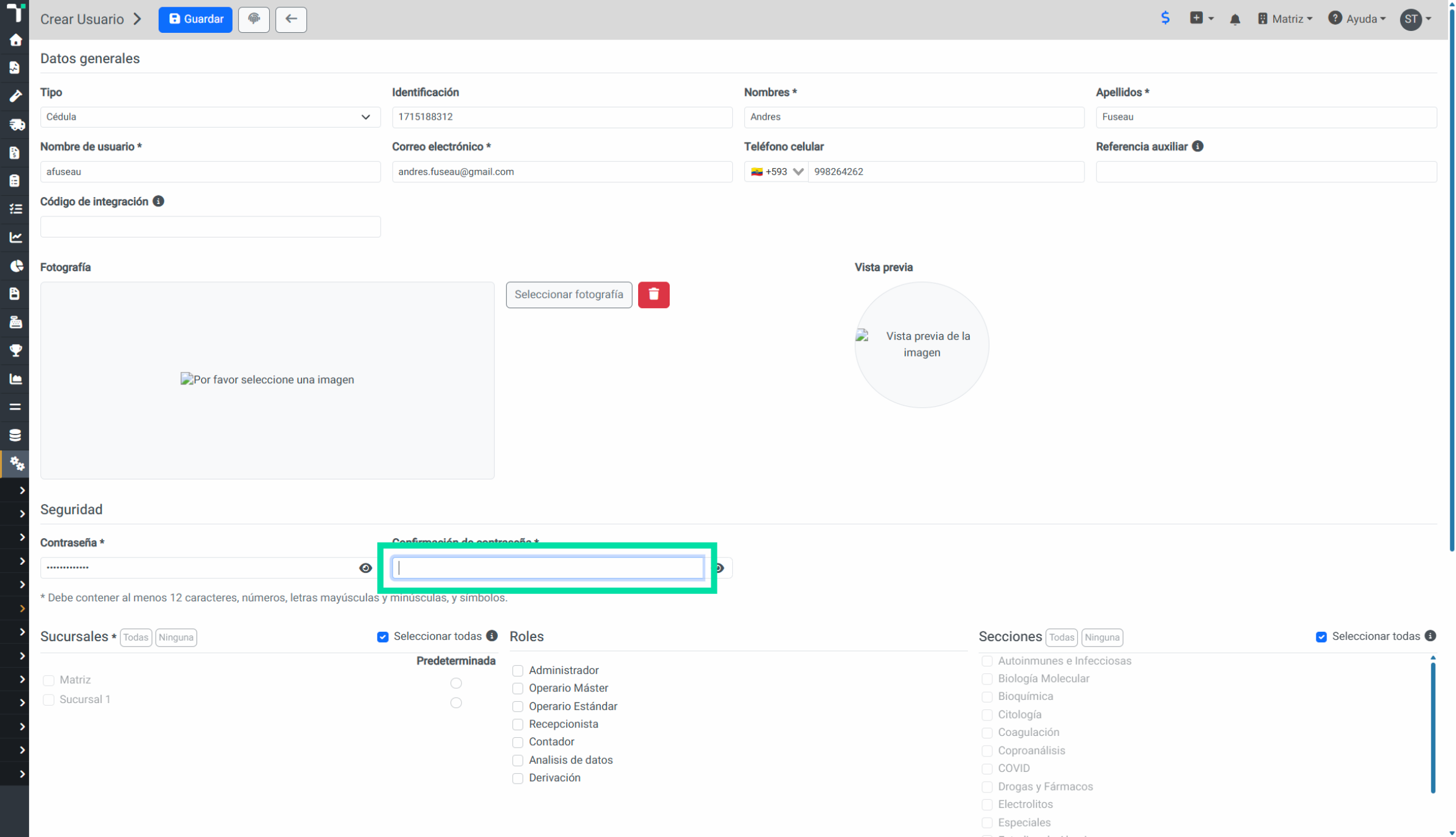Open the home icon in left sidebar
The height and width of the screenshot is (837, 1456).
[x=15, y=40]
